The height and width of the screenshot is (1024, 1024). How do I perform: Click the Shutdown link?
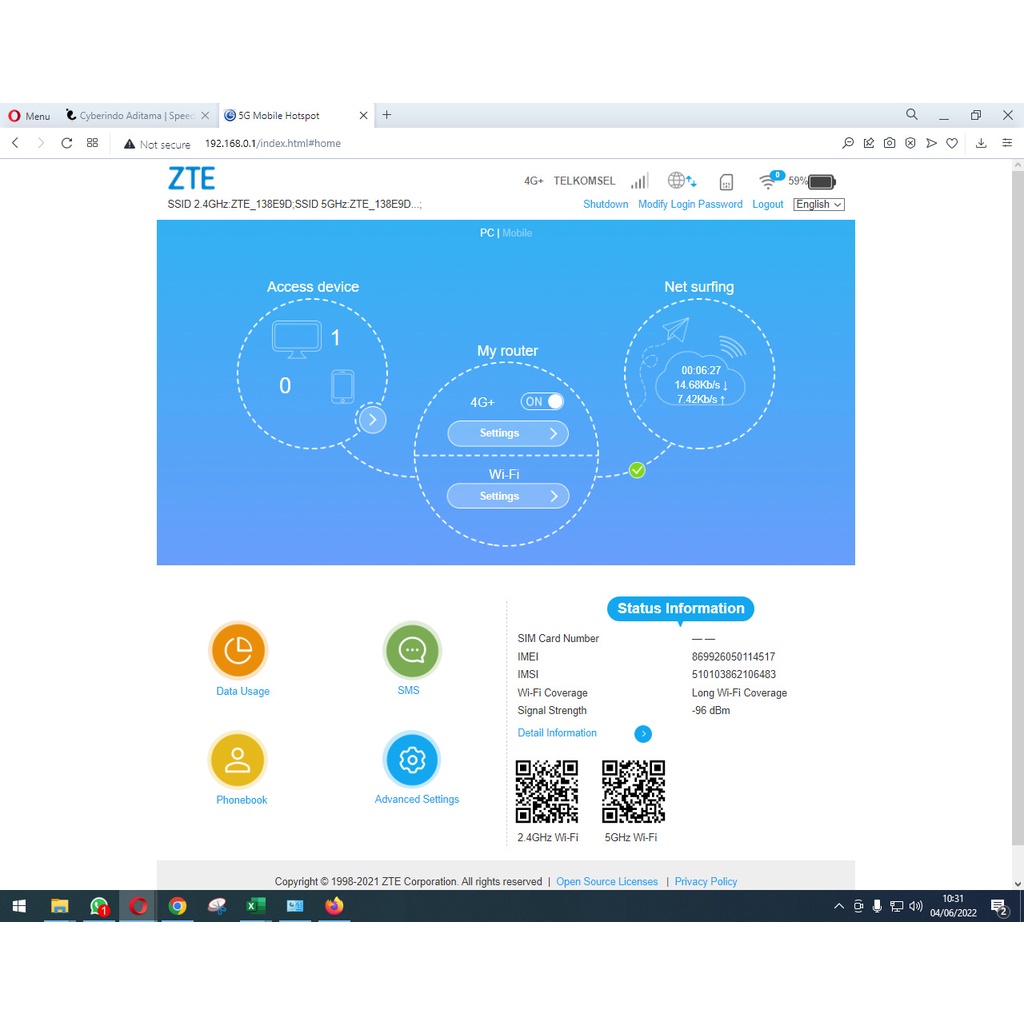tap(605, 204)
